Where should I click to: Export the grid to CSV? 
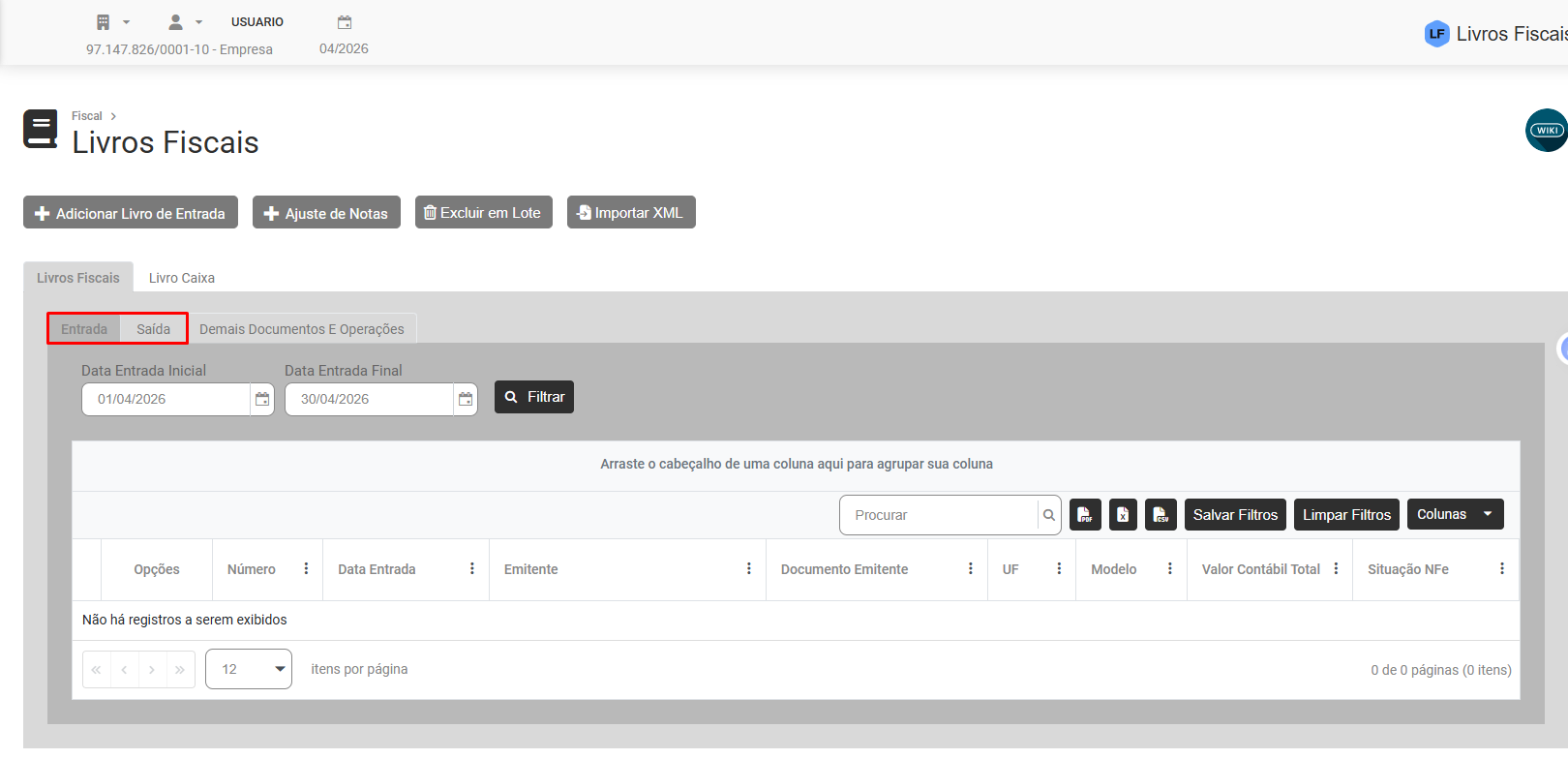click(x=1161, y=515)
